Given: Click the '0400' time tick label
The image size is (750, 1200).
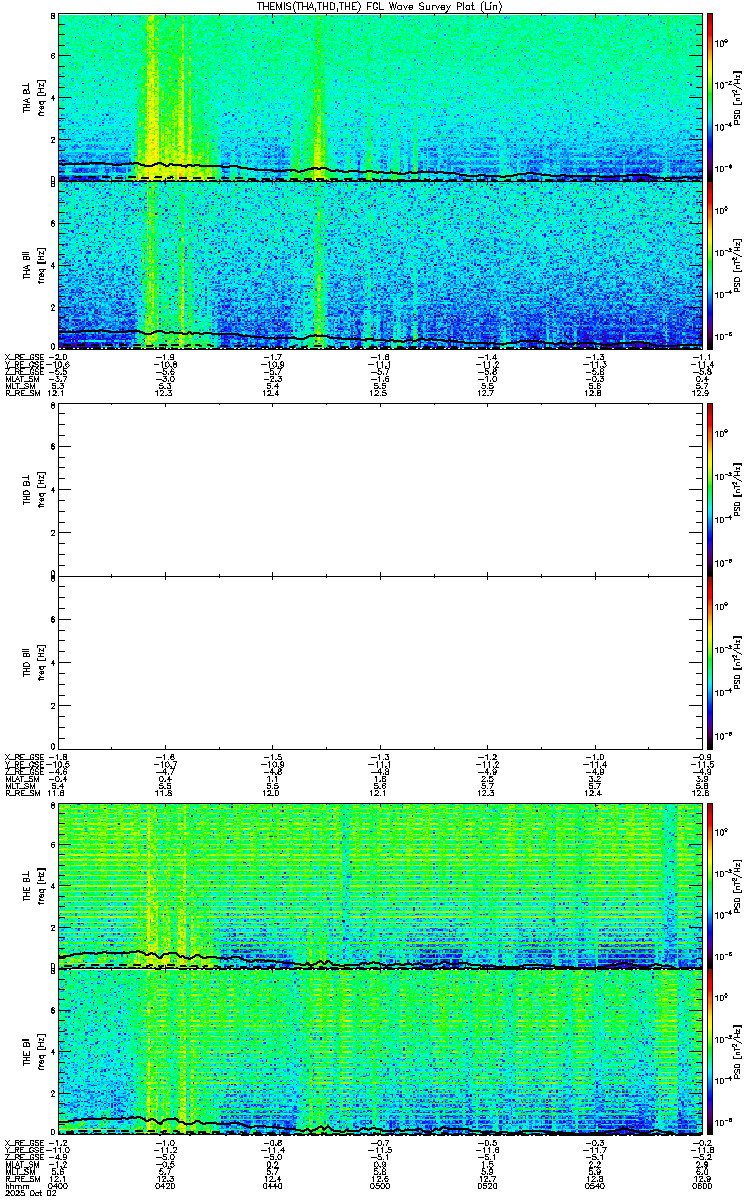Looking at the screenshot, I should (59, 1185).
